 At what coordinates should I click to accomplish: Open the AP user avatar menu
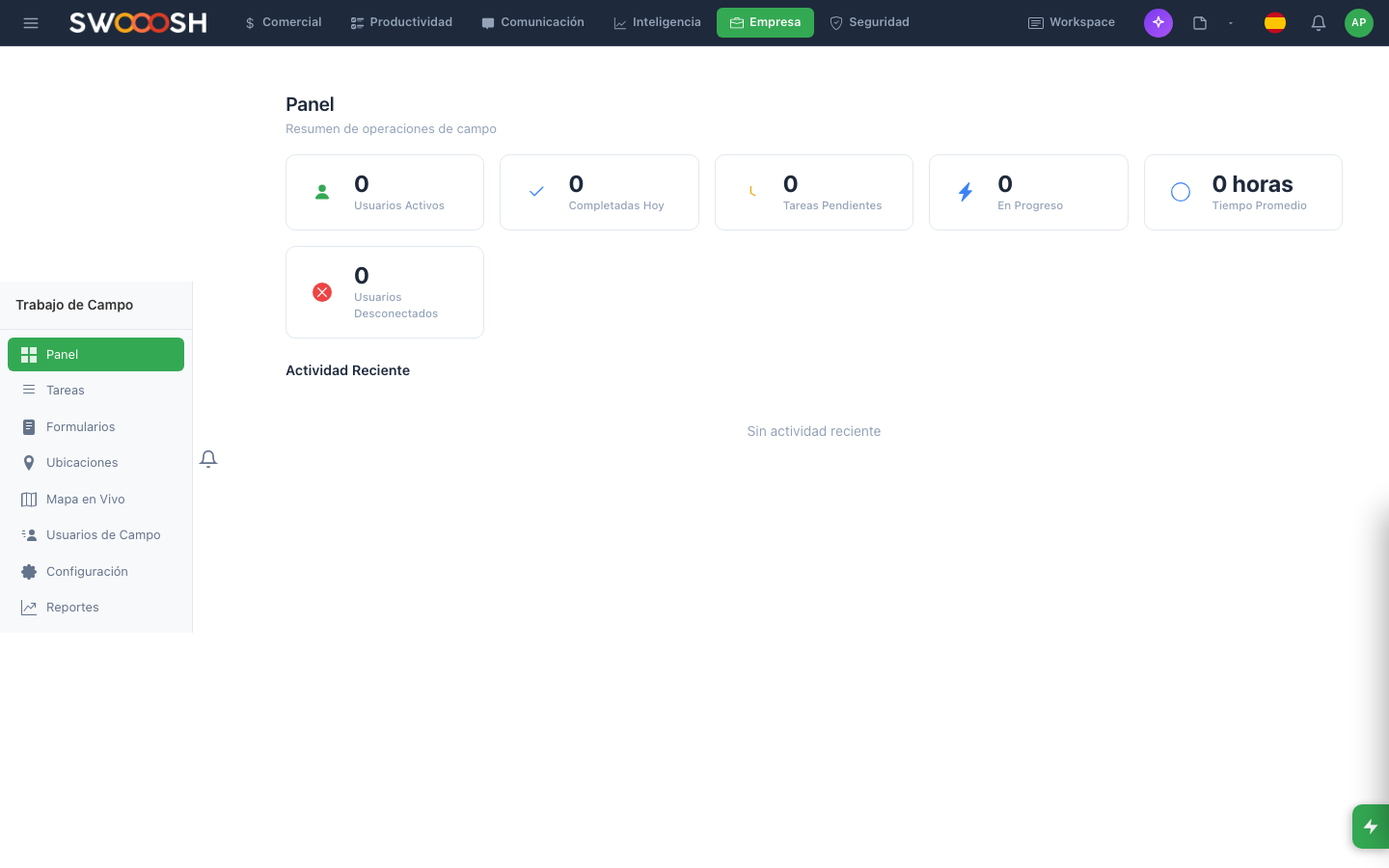tap(1358, 23)
